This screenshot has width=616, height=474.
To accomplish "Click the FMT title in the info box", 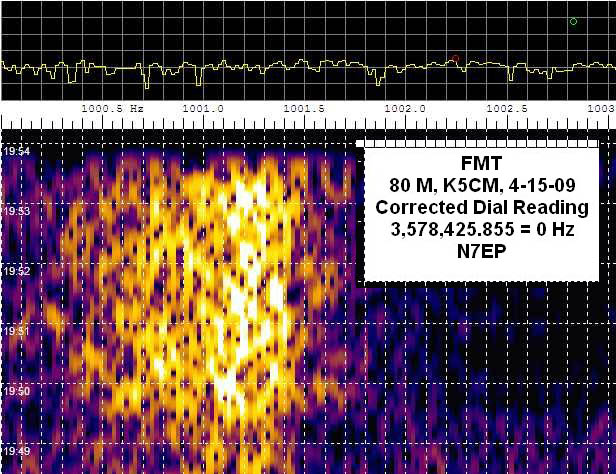I will [482, 163].
